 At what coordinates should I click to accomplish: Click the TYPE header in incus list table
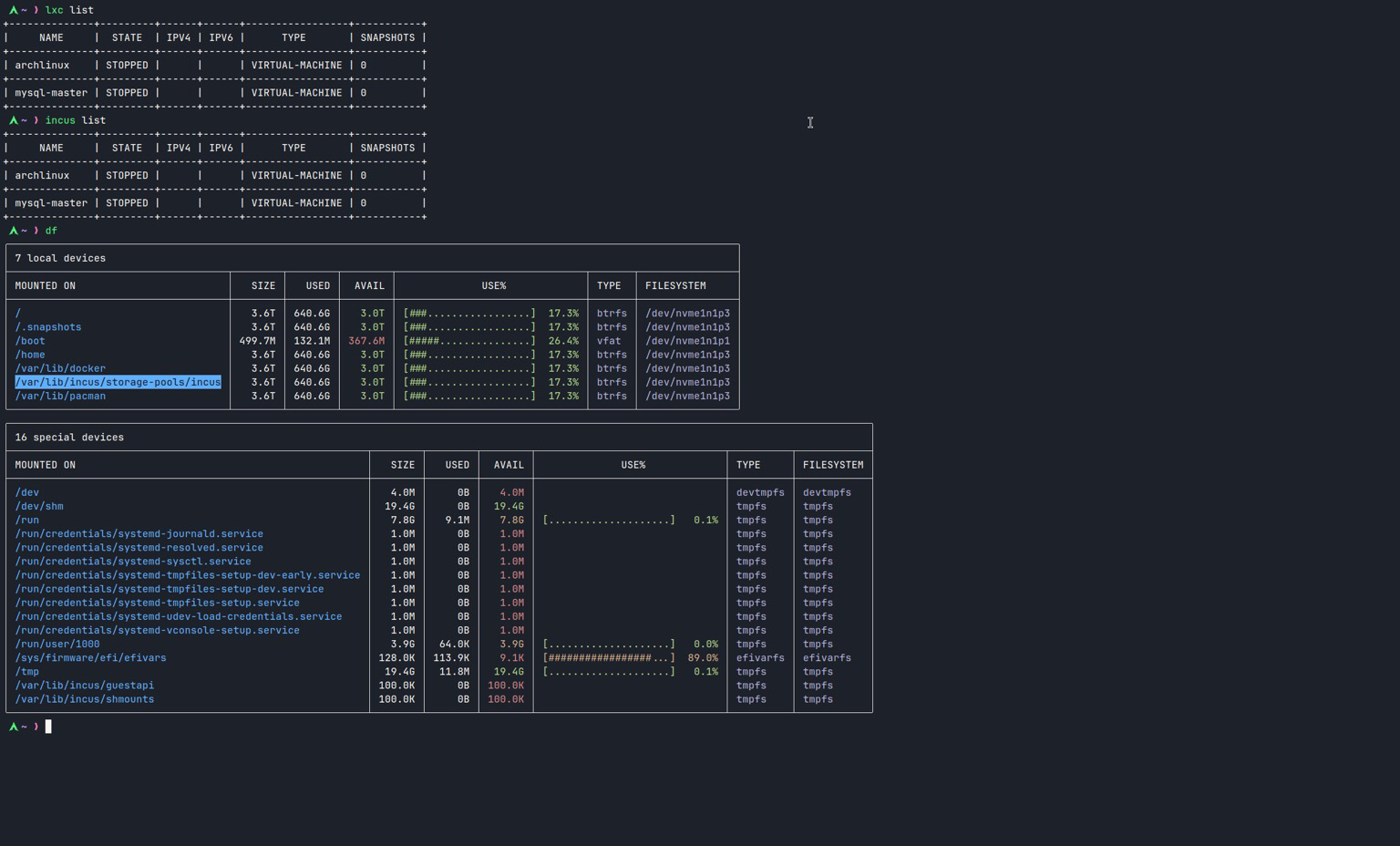click(x=293, y=148)
